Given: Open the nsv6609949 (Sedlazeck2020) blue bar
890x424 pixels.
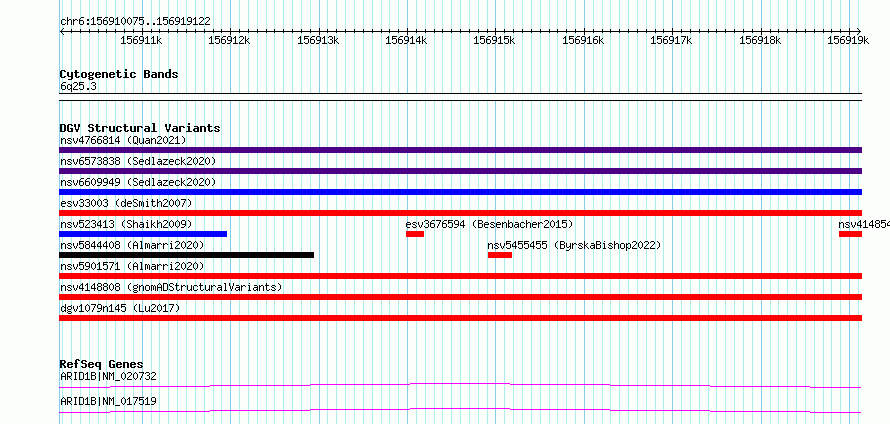Looking at the screenshot, I should pyautogui.click(x=460, y=192).
